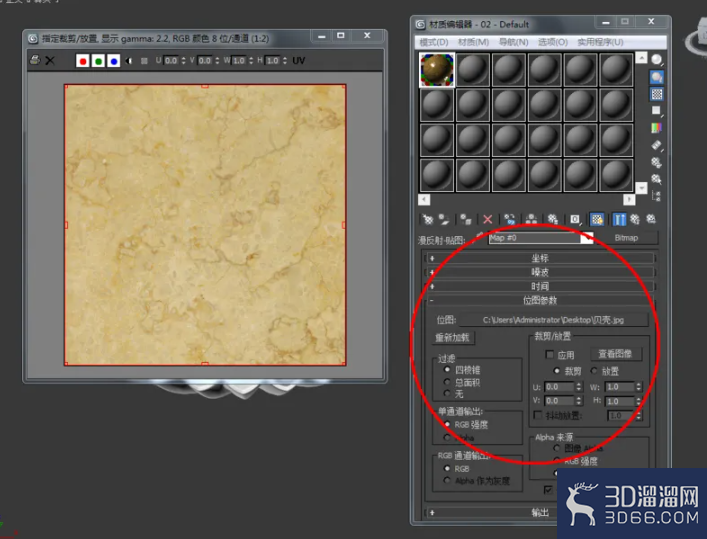
Task: Click the Select by Material icon
Action: [657, 179]
